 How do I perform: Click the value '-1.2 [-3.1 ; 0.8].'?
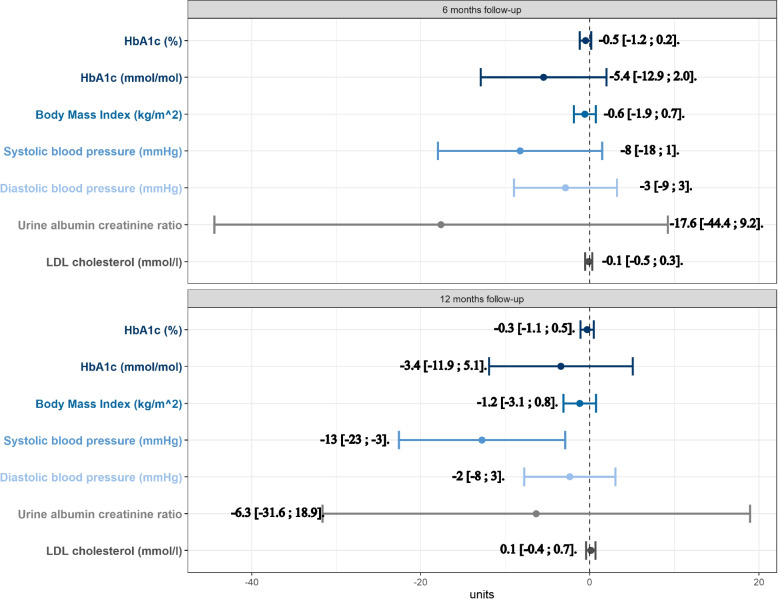pyautogui.click(x=518, y=402)
